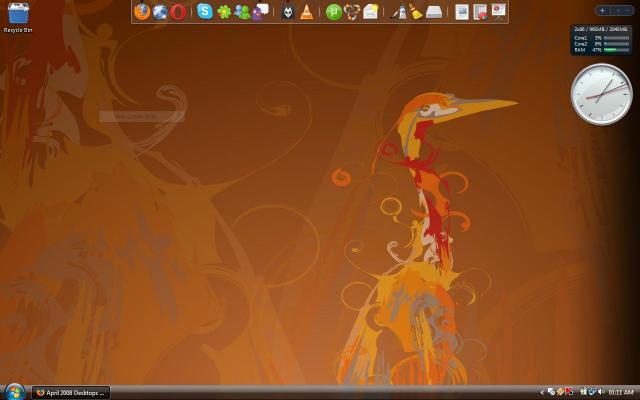Launch the paint brush and tube icon
The width and height of the screenshot is (640, 400).
click(399, 12)
